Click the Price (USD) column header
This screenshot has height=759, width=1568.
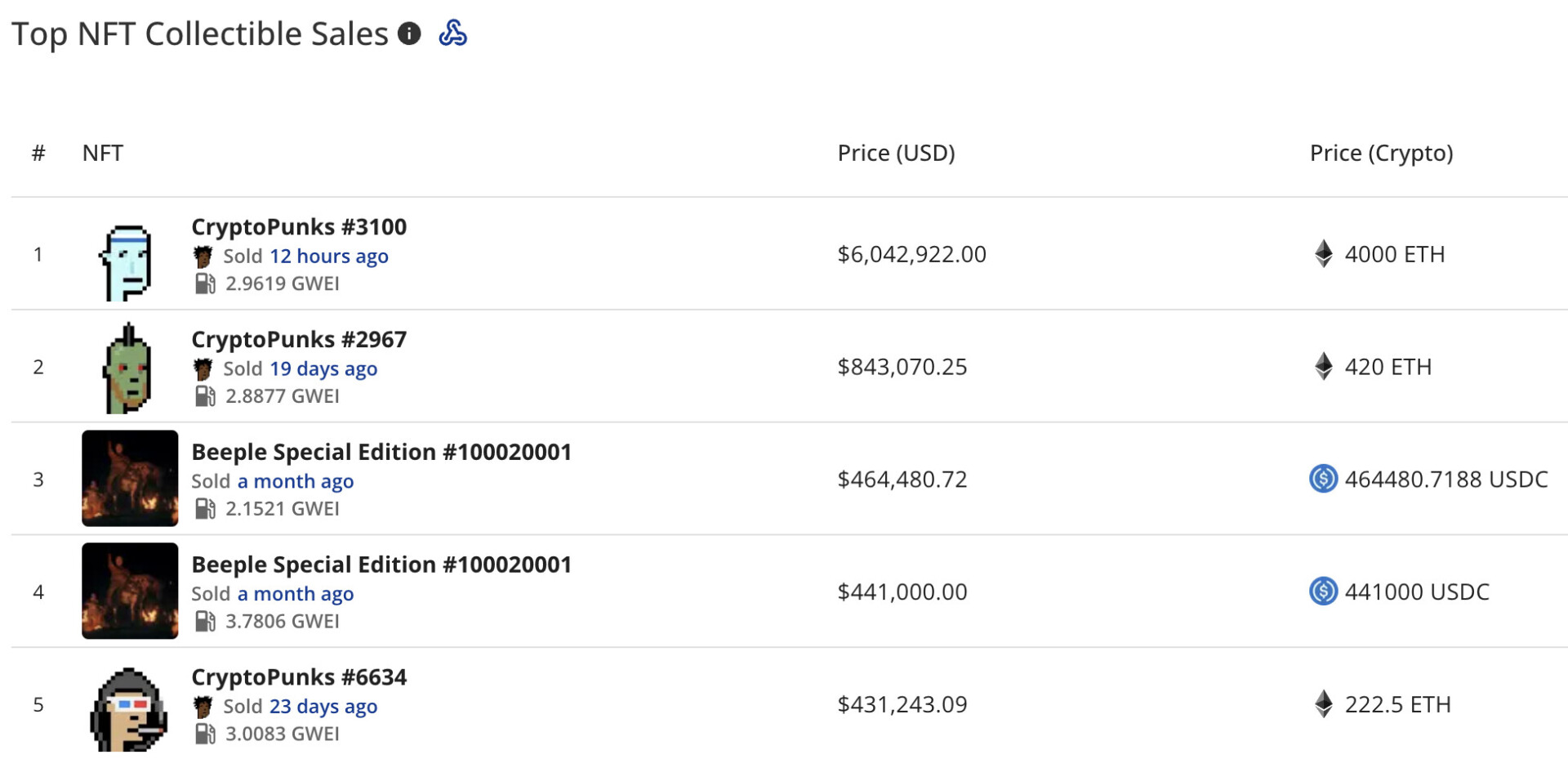[x=896, y=154]
